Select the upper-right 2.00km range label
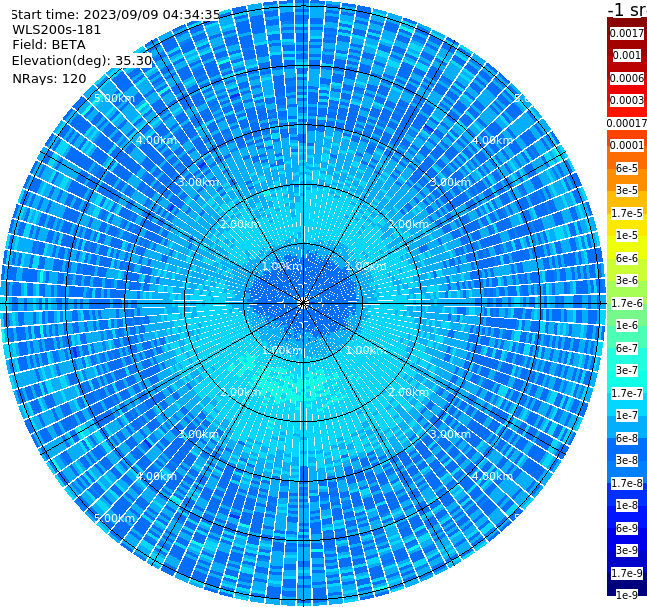The width and height of the screenshot is (647, 607). pyautogui.click(x=409, y=224)
